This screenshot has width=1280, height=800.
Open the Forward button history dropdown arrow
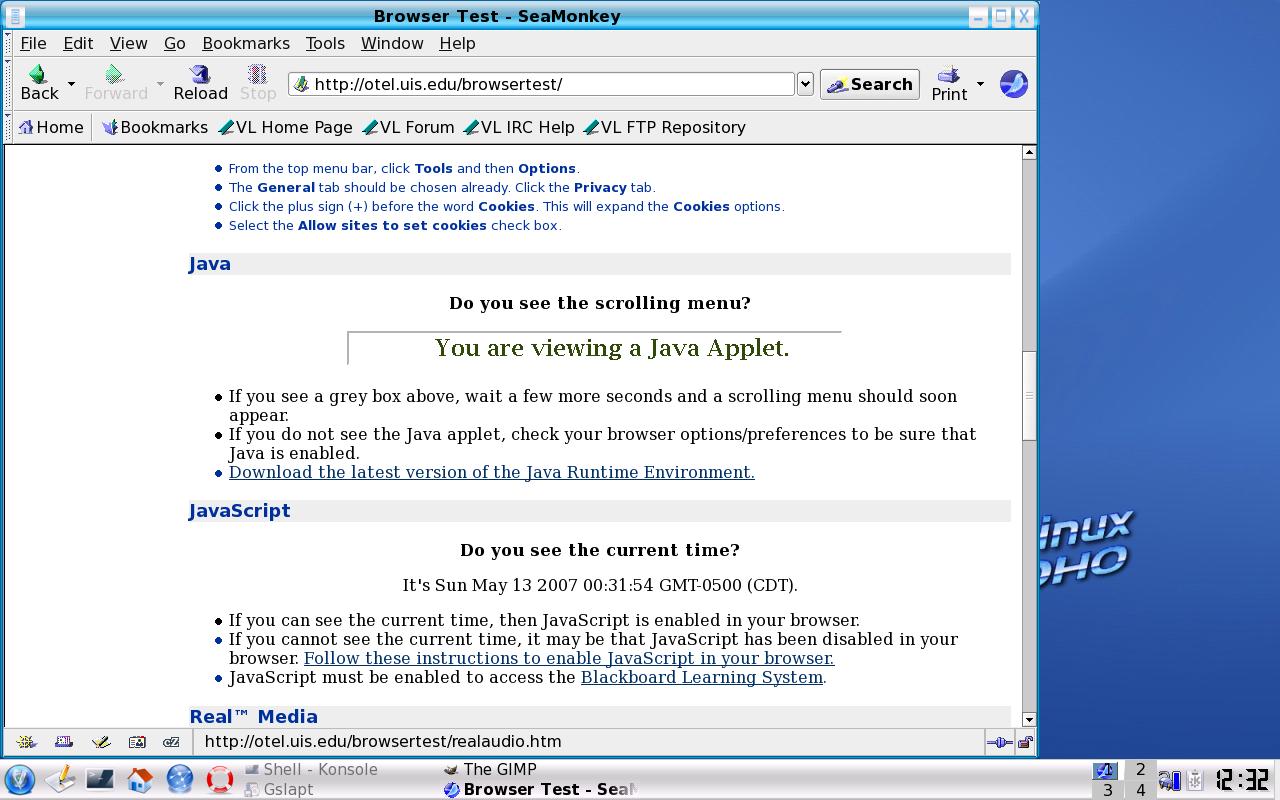(x=160, y=84)
